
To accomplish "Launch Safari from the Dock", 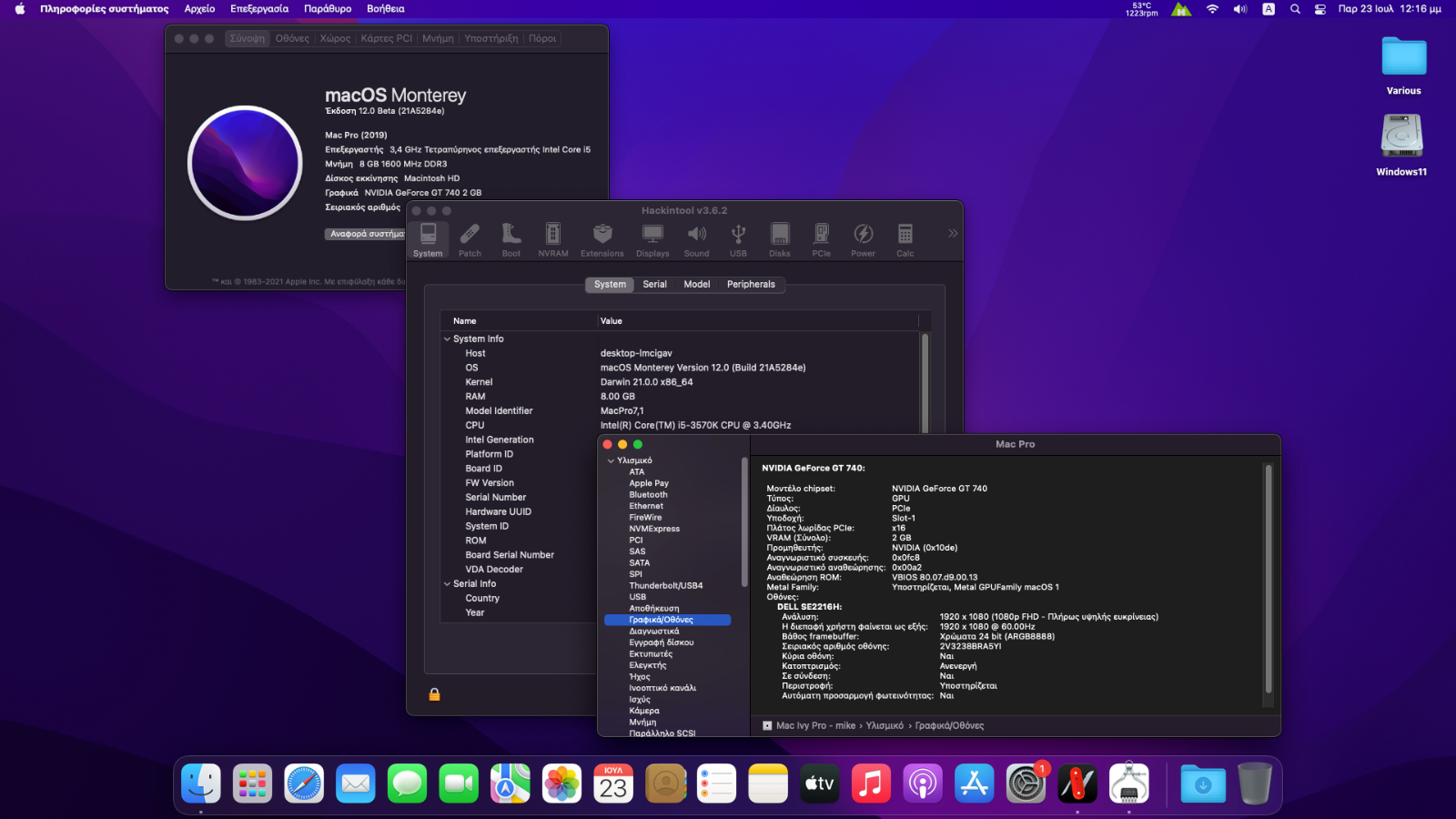I will [x=304, y=783].
